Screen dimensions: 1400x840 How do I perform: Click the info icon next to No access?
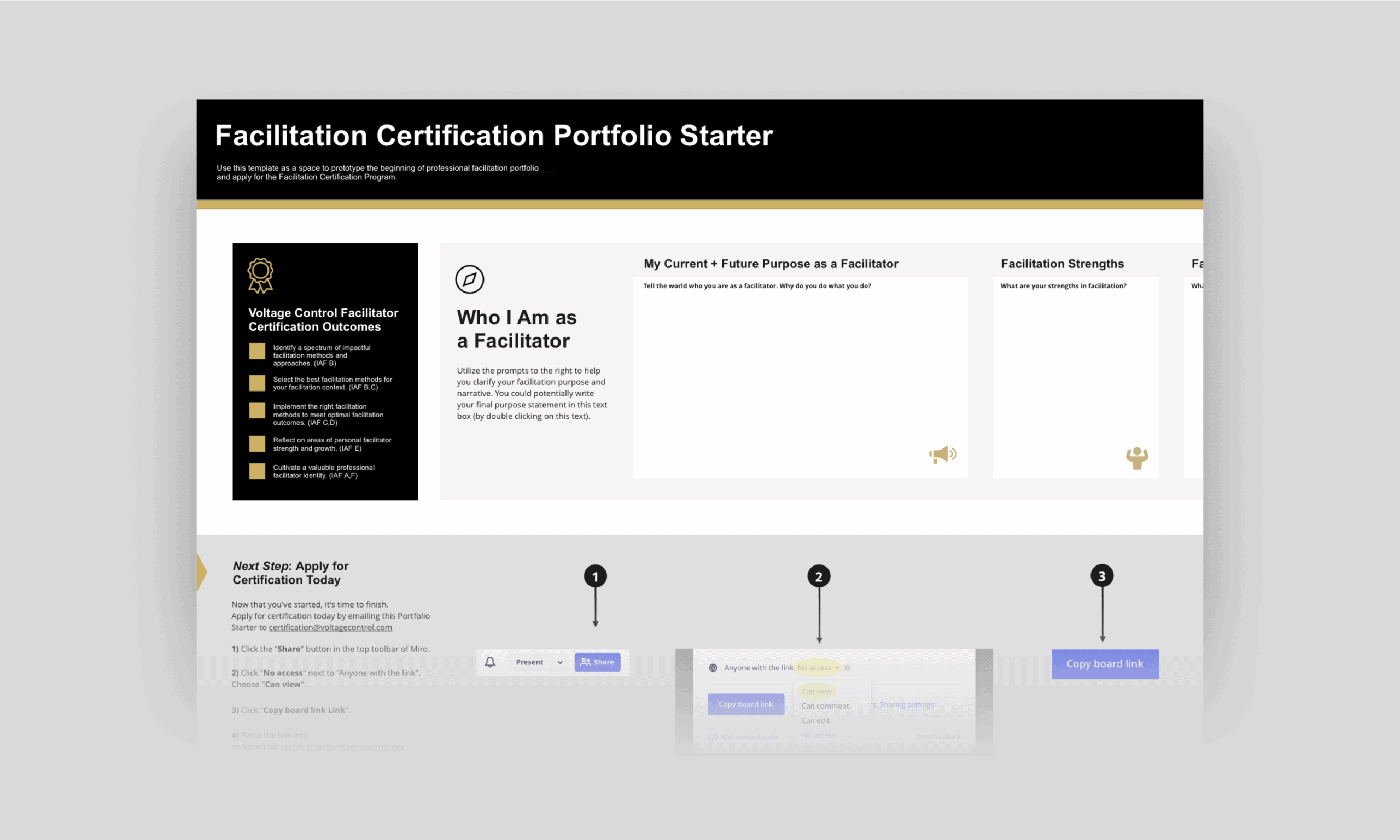(847, 668)
